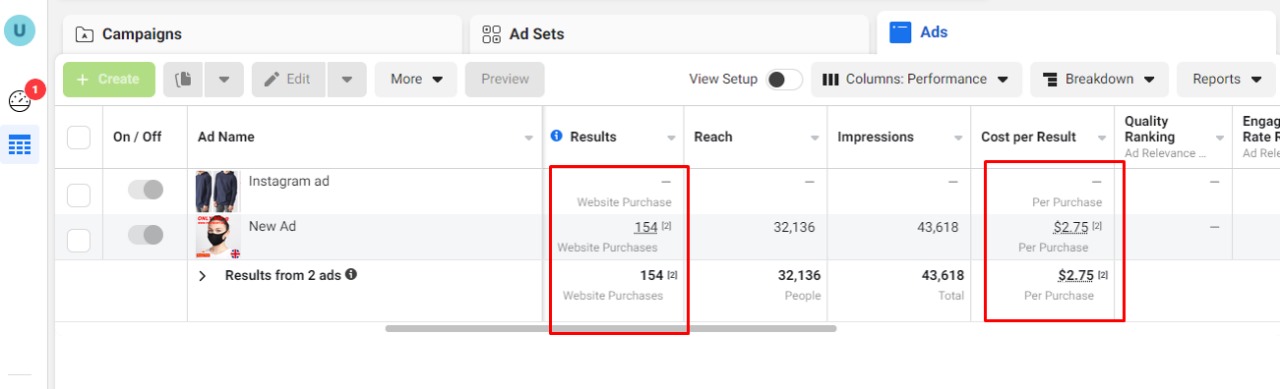The height and width of the screenshot is (389, 1280).
Task: Check the New Ad row checkbox
Action: tap(78, 240)
